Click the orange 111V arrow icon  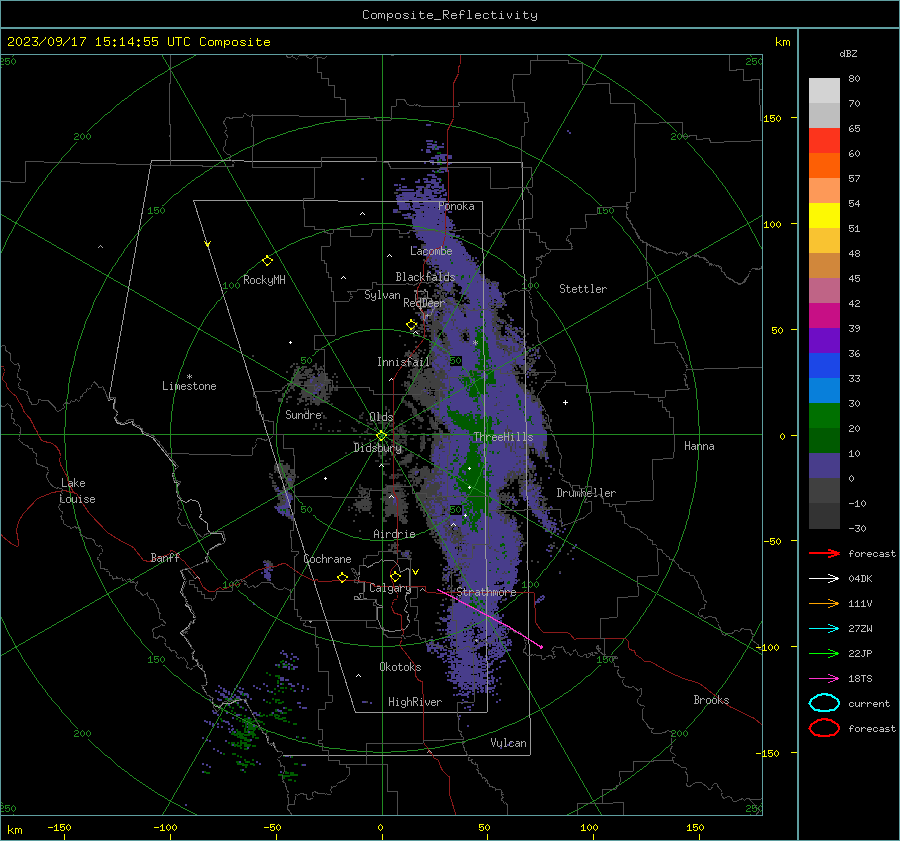[824, 603]
